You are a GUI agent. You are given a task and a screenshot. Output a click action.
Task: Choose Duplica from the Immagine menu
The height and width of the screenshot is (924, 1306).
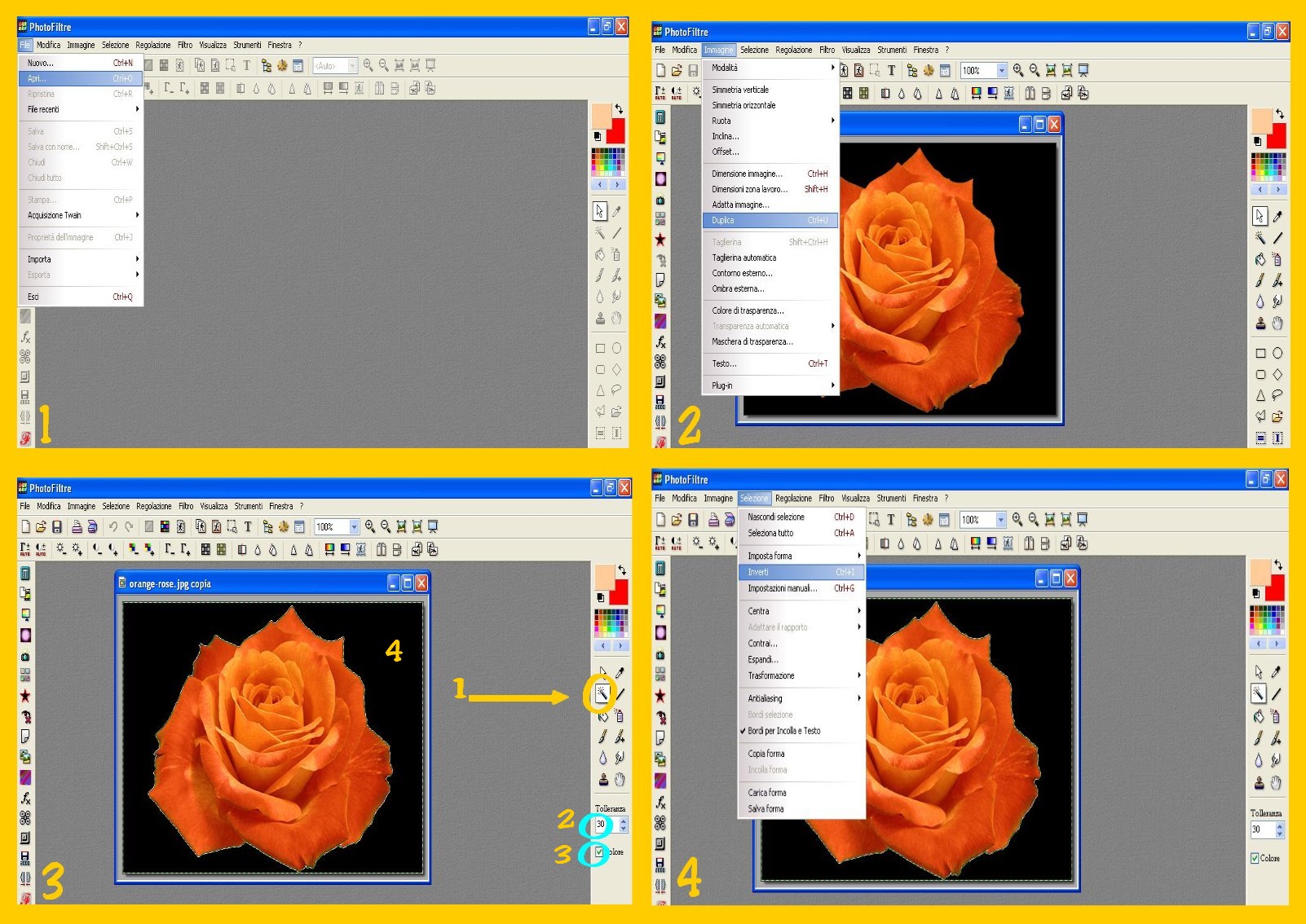[770, 220]
